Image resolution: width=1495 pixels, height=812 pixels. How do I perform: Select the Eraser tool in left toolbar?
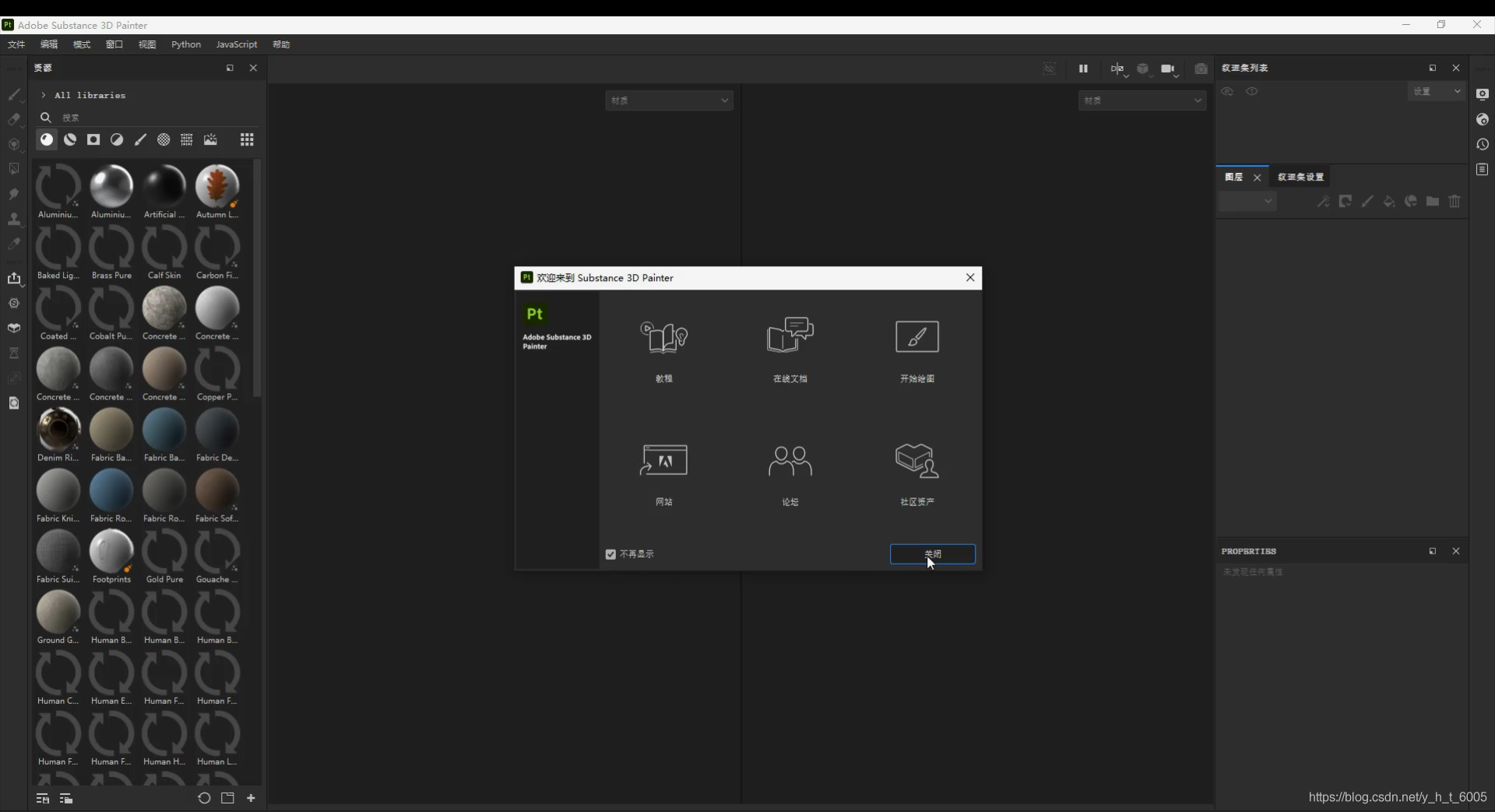pyautogui.click(x=14, y=119)
